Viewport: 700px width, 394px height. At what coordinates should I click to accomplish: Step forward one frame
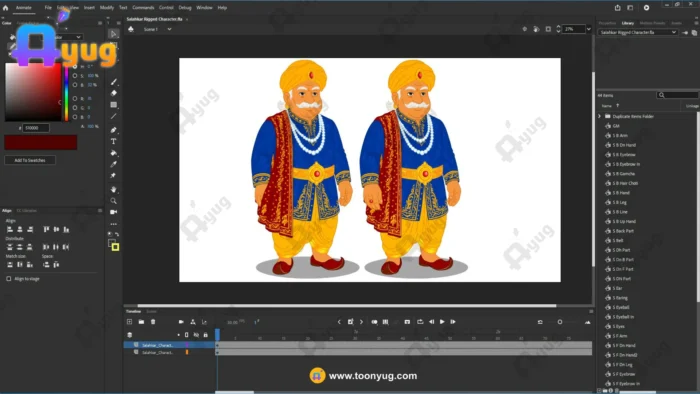[x=453, y=322]
